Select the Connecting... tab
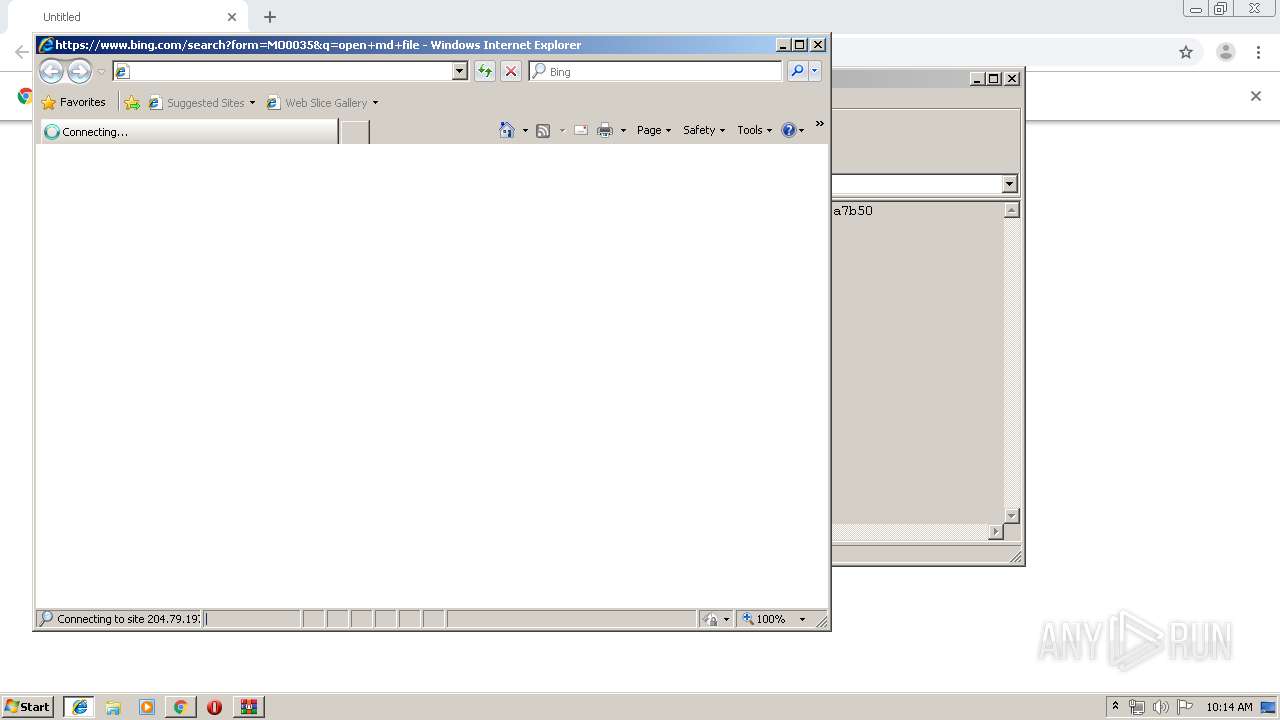Image resolution: width=1280 pixels, height=720 pixels. pos(189,131)
